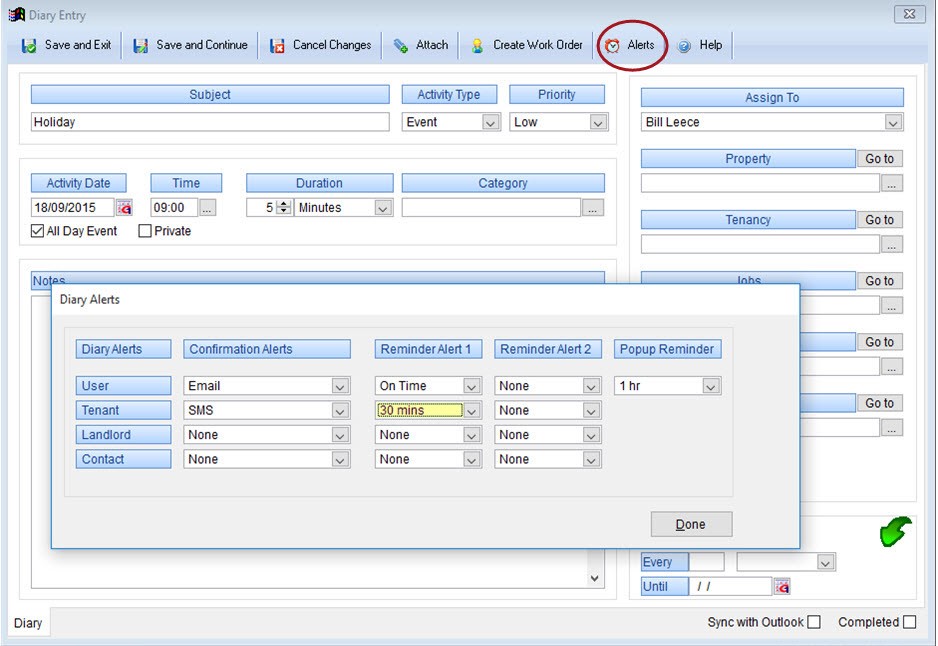Click the Done button in Diary Alerts
Image resolution: width=938 pixels, height=646 pixels.
[691, 524]
